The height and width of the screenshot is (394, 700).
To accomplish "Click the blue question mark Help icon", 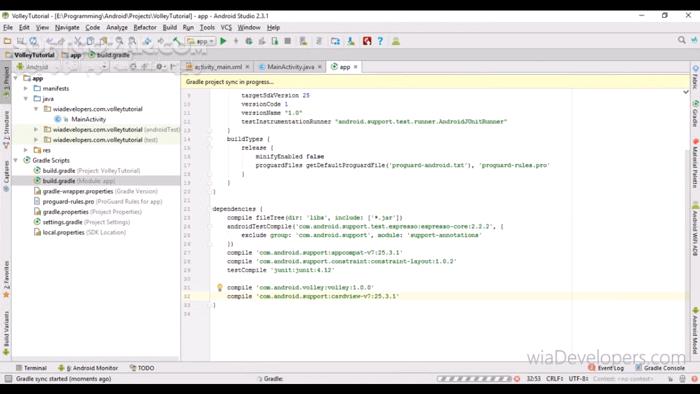I will pos(380,41).
